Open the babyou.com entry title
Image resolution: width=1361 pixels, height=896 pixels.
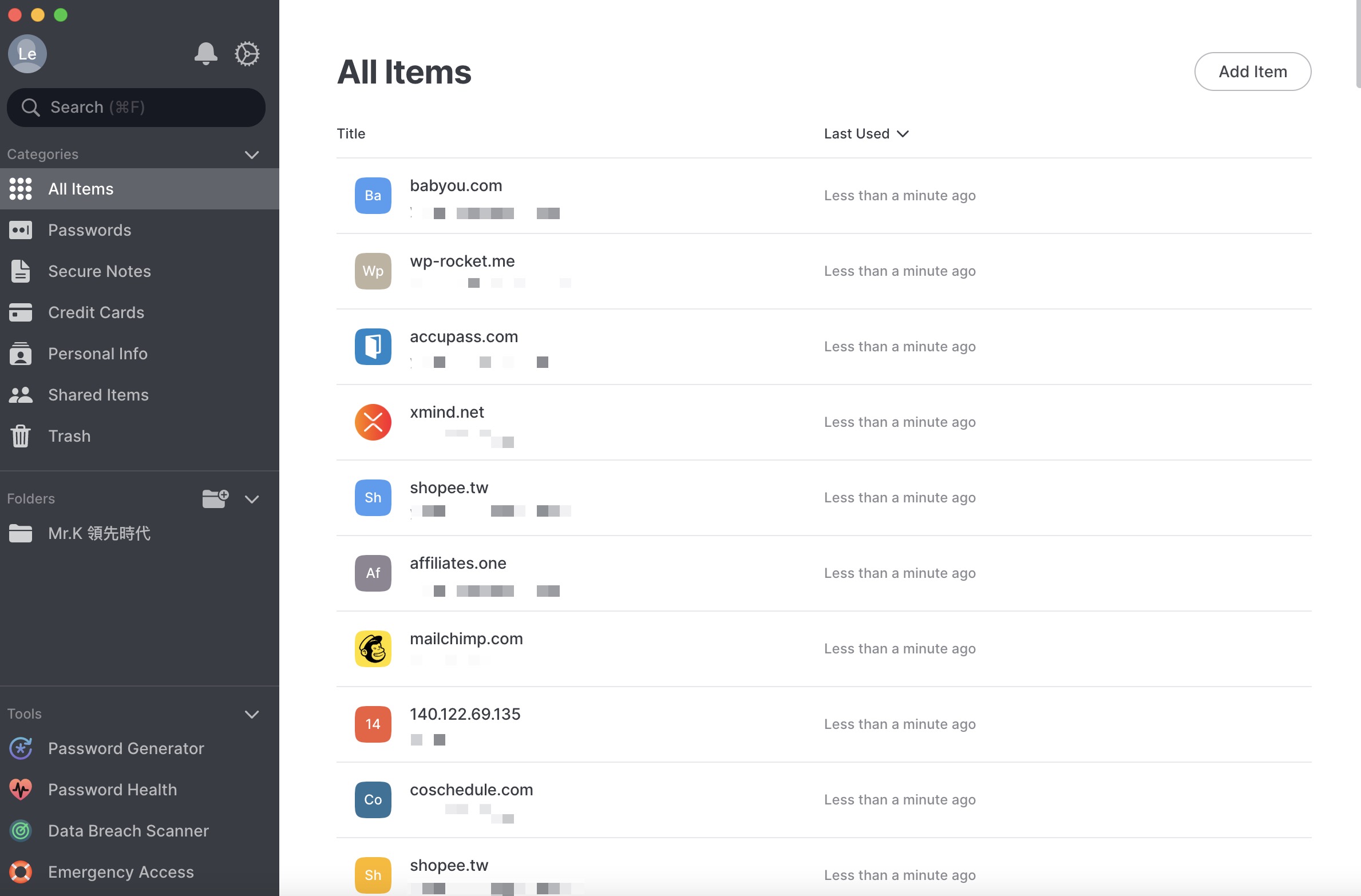click(456, 185)
